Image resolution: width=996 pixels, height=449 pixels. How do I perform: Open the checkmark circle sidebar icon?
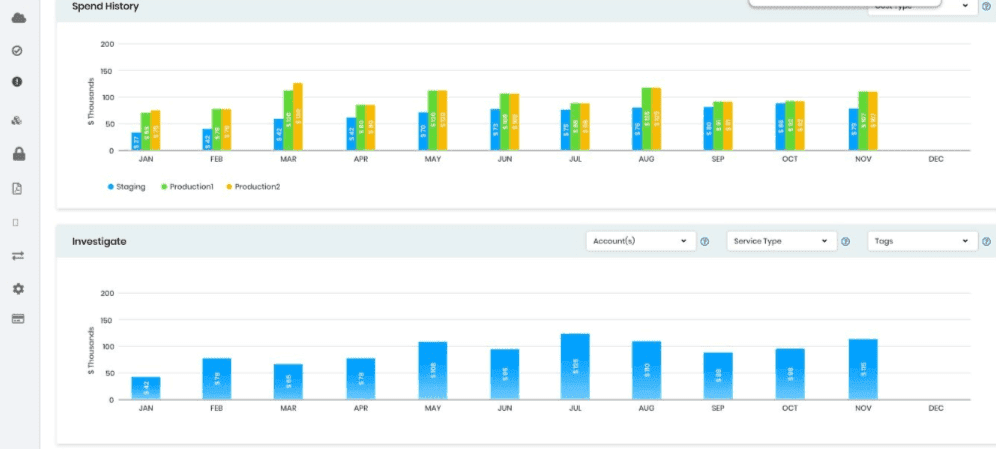tap(17, 50)
